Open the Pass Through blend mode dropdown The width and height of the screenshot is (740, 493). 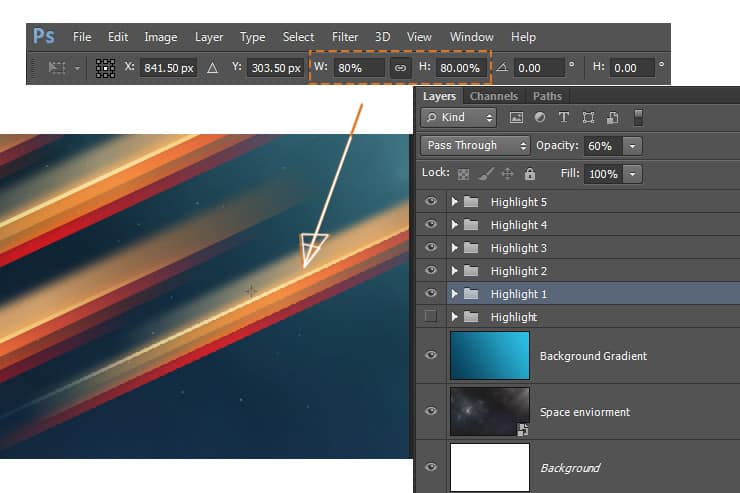[x=475, y=145]
